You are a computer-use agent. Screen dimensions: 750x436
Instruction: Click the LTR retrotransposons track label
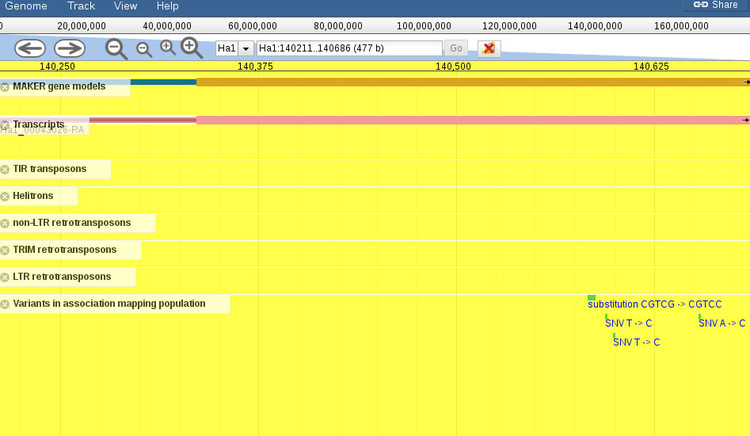(x=62, y=277)
